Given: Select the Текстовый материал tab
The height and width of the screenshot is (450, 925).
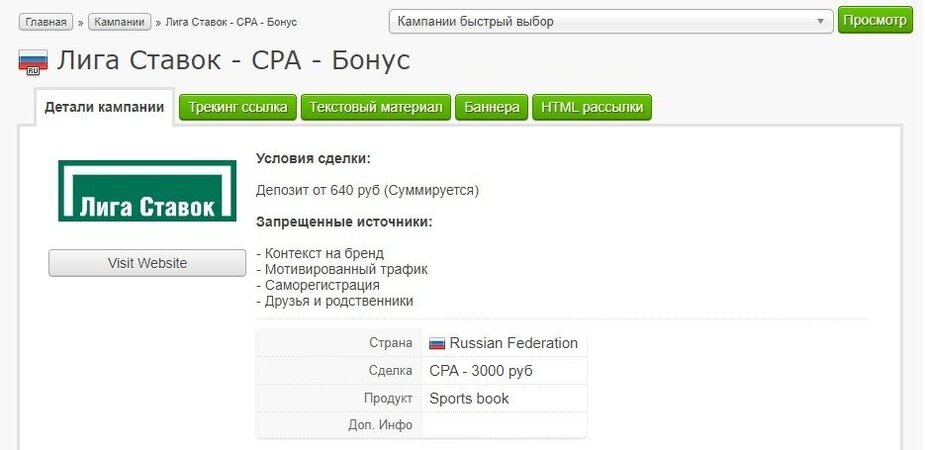Looking at the screenshot, I should pos(375,108).
